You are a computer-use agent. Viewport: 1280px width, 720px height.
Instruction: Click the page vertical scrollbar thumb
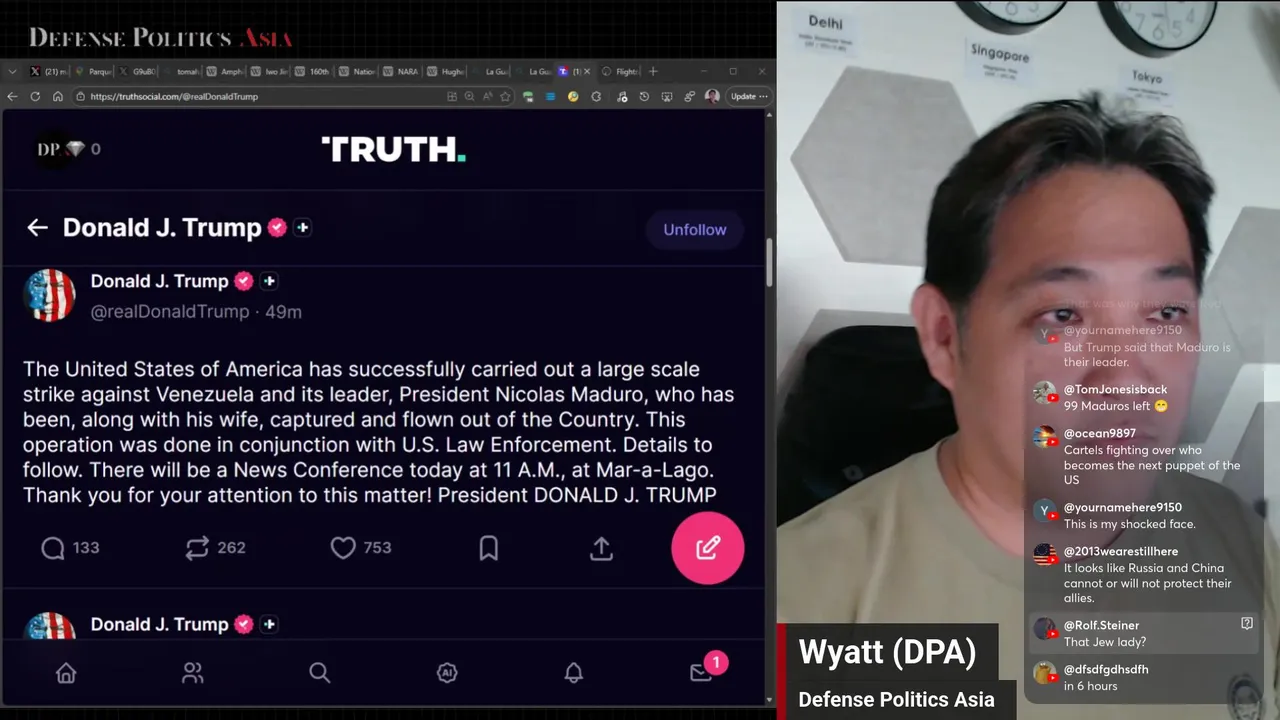pyautogui.click(x=769, y=262)
